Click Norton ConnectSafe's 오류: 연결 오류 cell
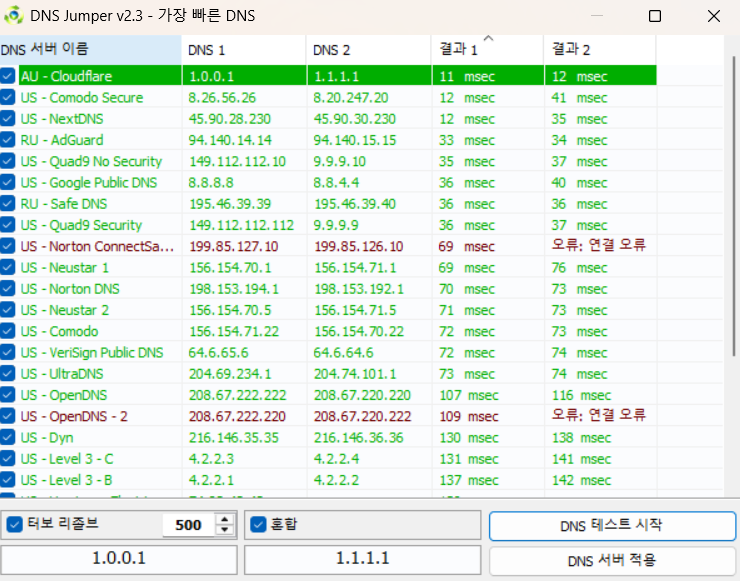Viewport: 740px width, 581px height. coord(598,245)
